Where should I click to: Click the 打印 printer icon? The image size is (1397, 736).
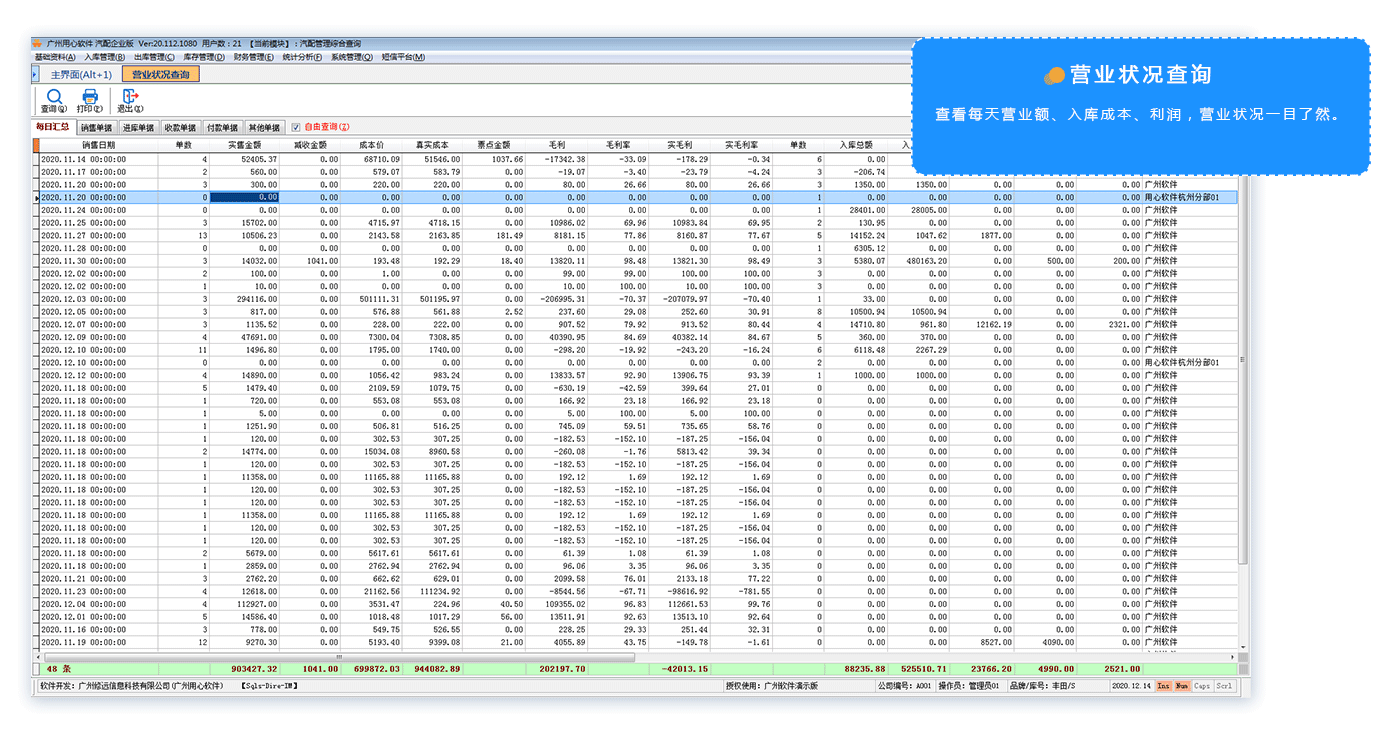(x=90, y=97)
